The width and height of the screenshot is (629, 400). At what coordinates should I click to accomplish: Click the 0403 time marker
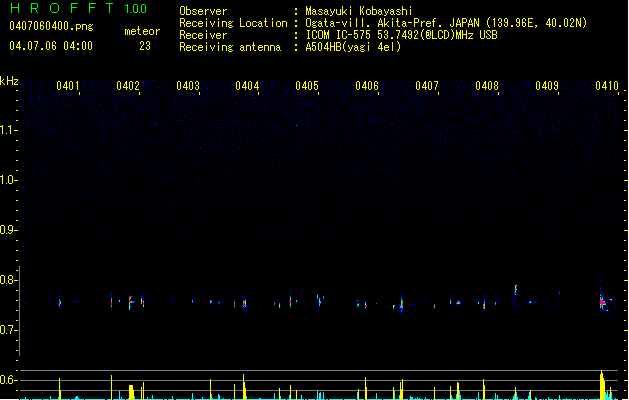tap(188, 86)
